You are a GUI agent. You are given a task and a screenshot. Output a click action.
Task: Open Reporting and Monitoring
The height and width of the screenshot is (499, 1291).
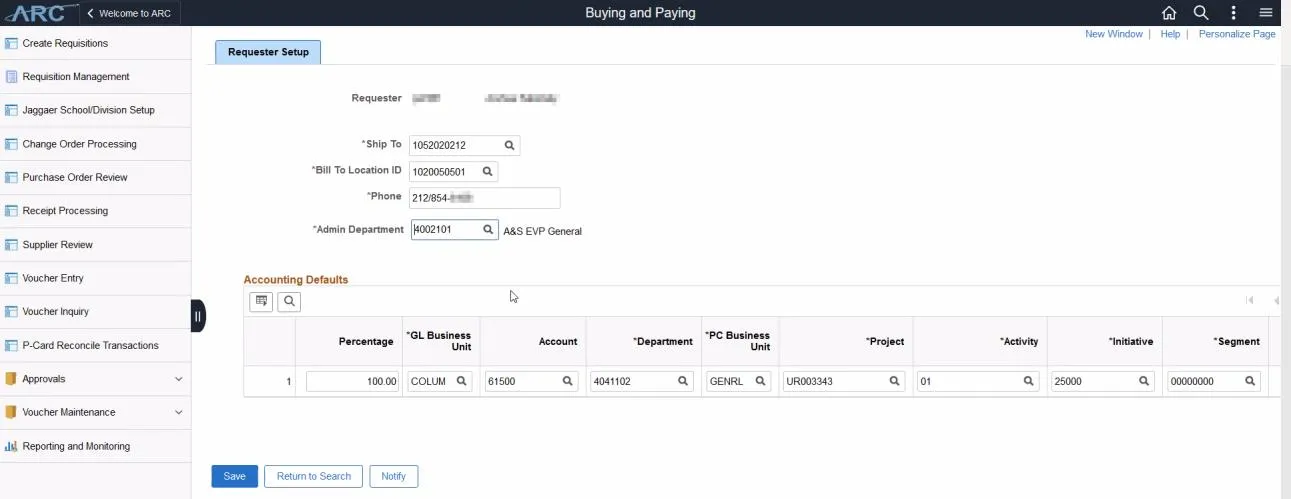[96, 446]
